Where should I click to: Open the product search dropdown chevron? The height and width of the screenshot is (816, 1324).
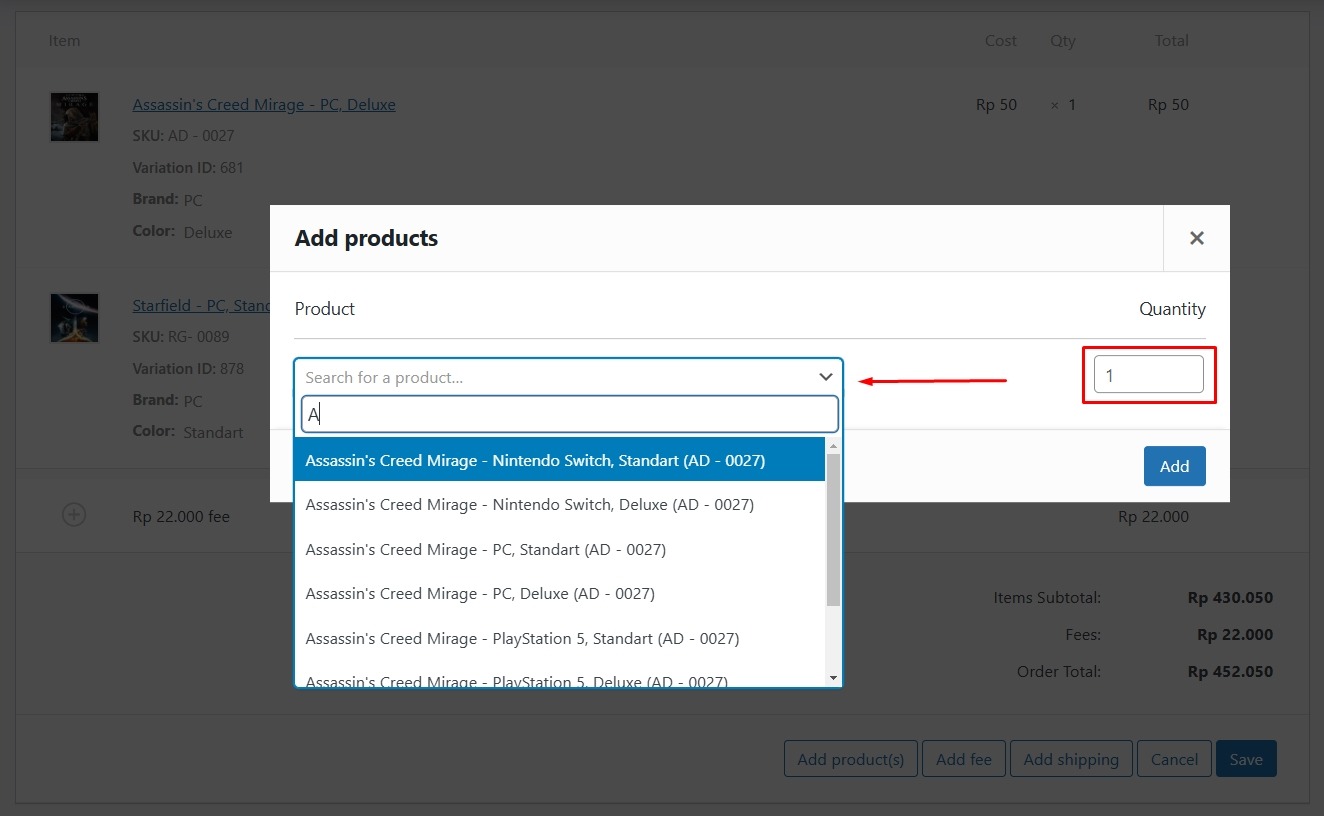pos(826,377)
